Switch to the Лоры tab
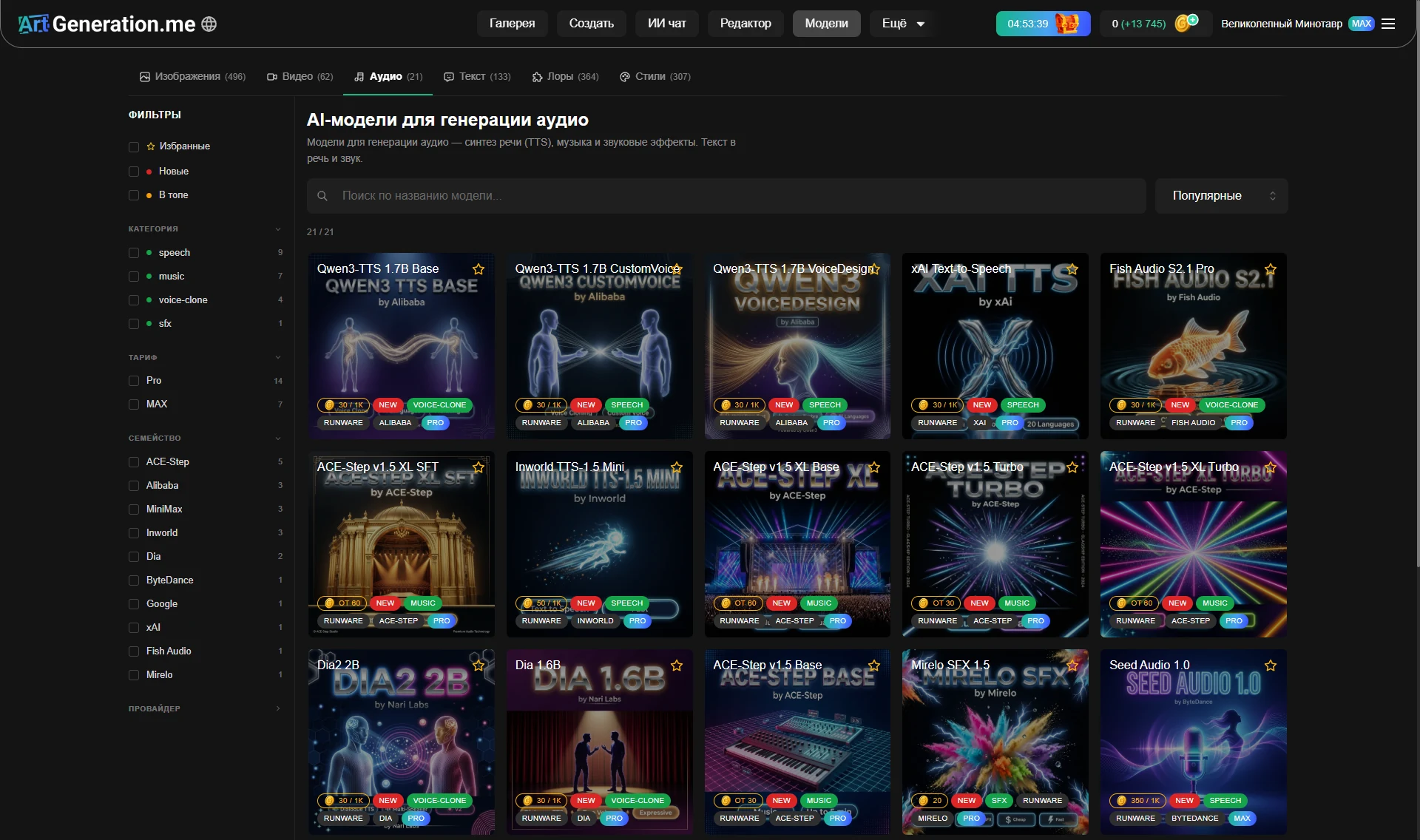The height and width of the screenshot is (840, 1420). pos(566,77)
